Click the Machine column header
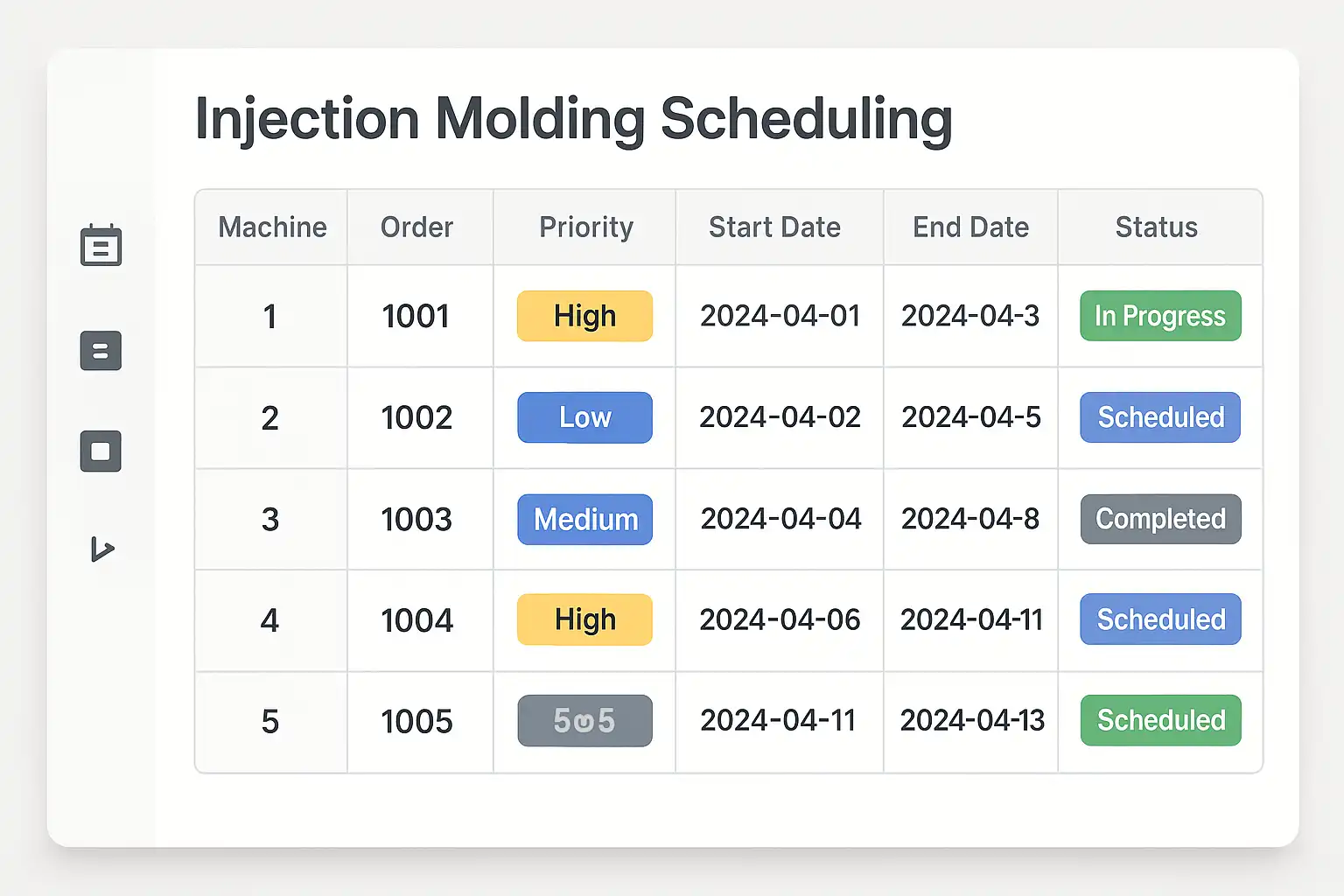The image size is (1344, 896). pos(272,227)
